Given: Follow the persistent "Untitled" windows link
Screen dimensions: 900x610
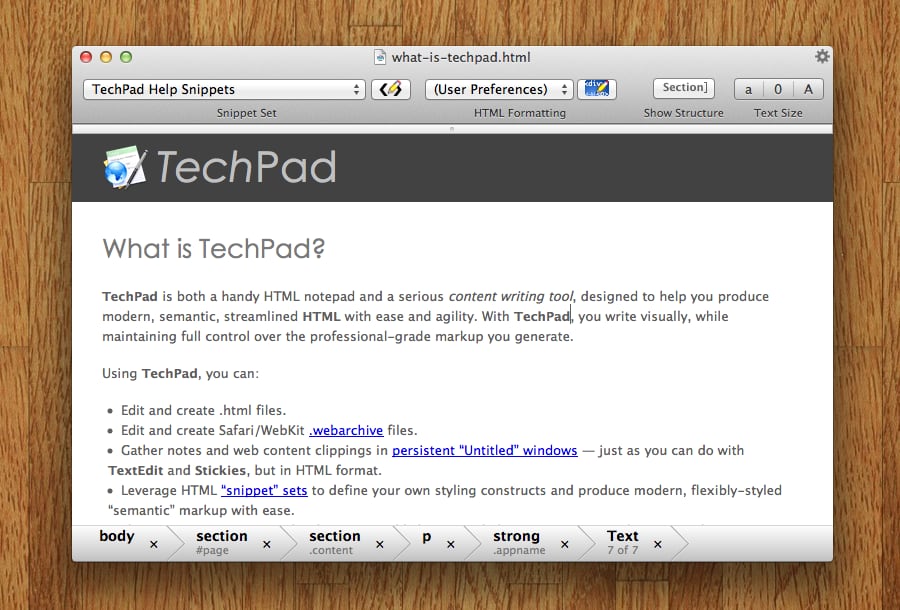Looking at the screenshot, I should point(484,451).
